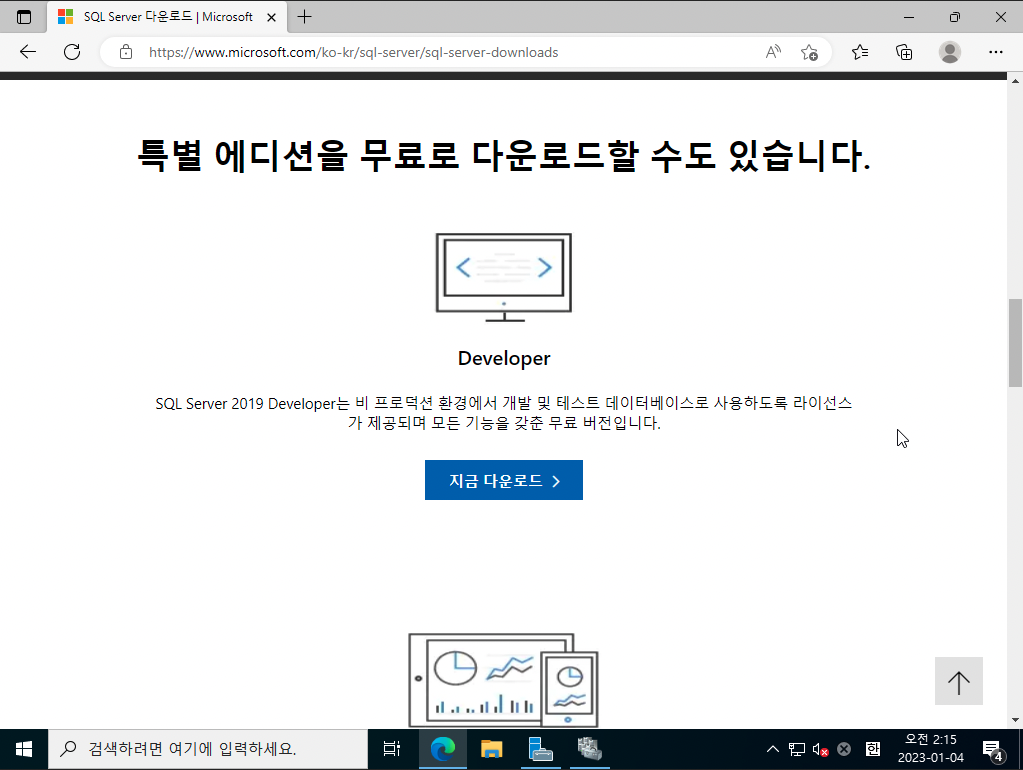Click the back-to-top arrow button
Screen dimensions: 1023x770
(958, 681)
